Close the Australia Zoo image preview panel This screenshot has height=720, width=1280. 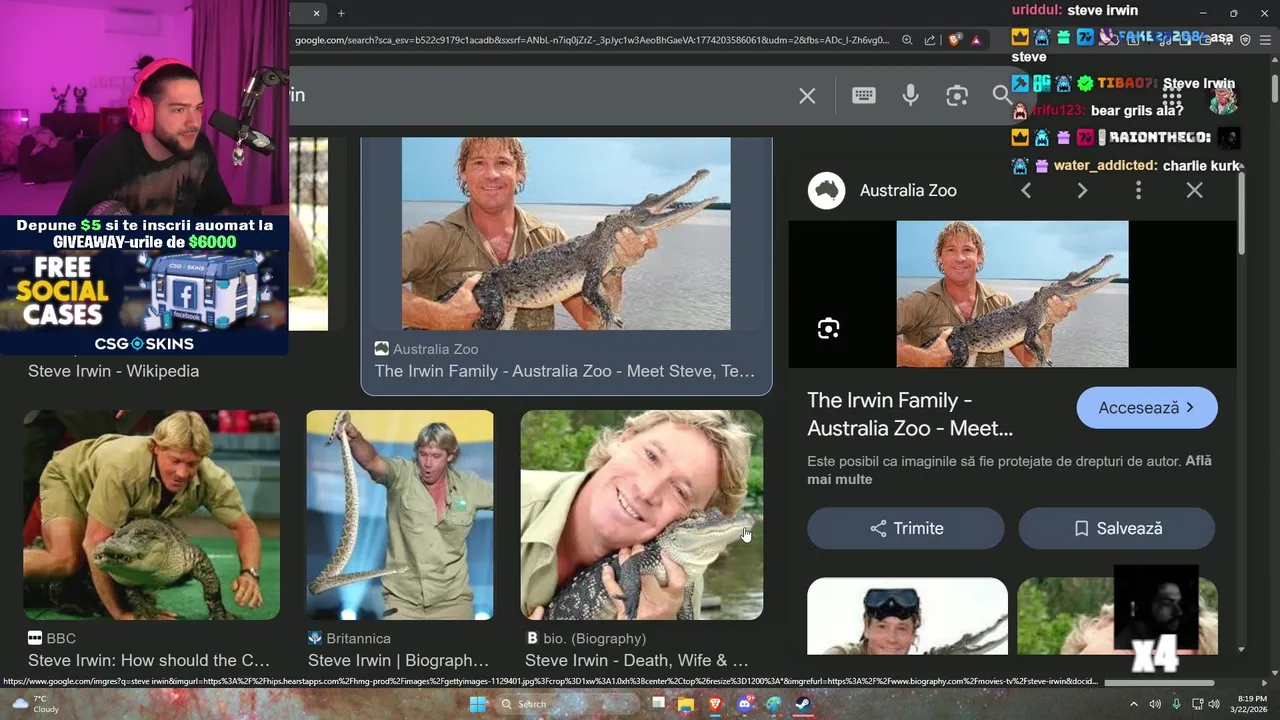tap(1194, 190)
